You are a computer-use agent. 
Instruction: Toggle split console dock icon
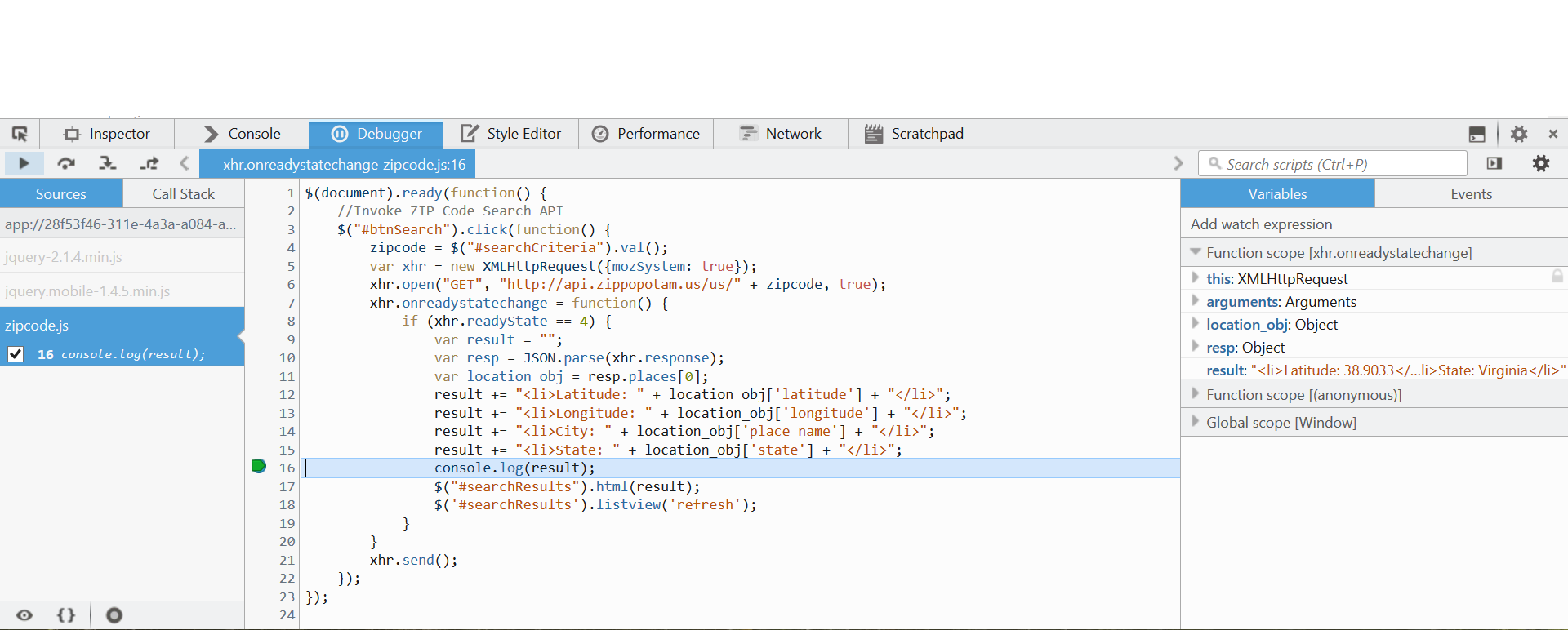1477,134
